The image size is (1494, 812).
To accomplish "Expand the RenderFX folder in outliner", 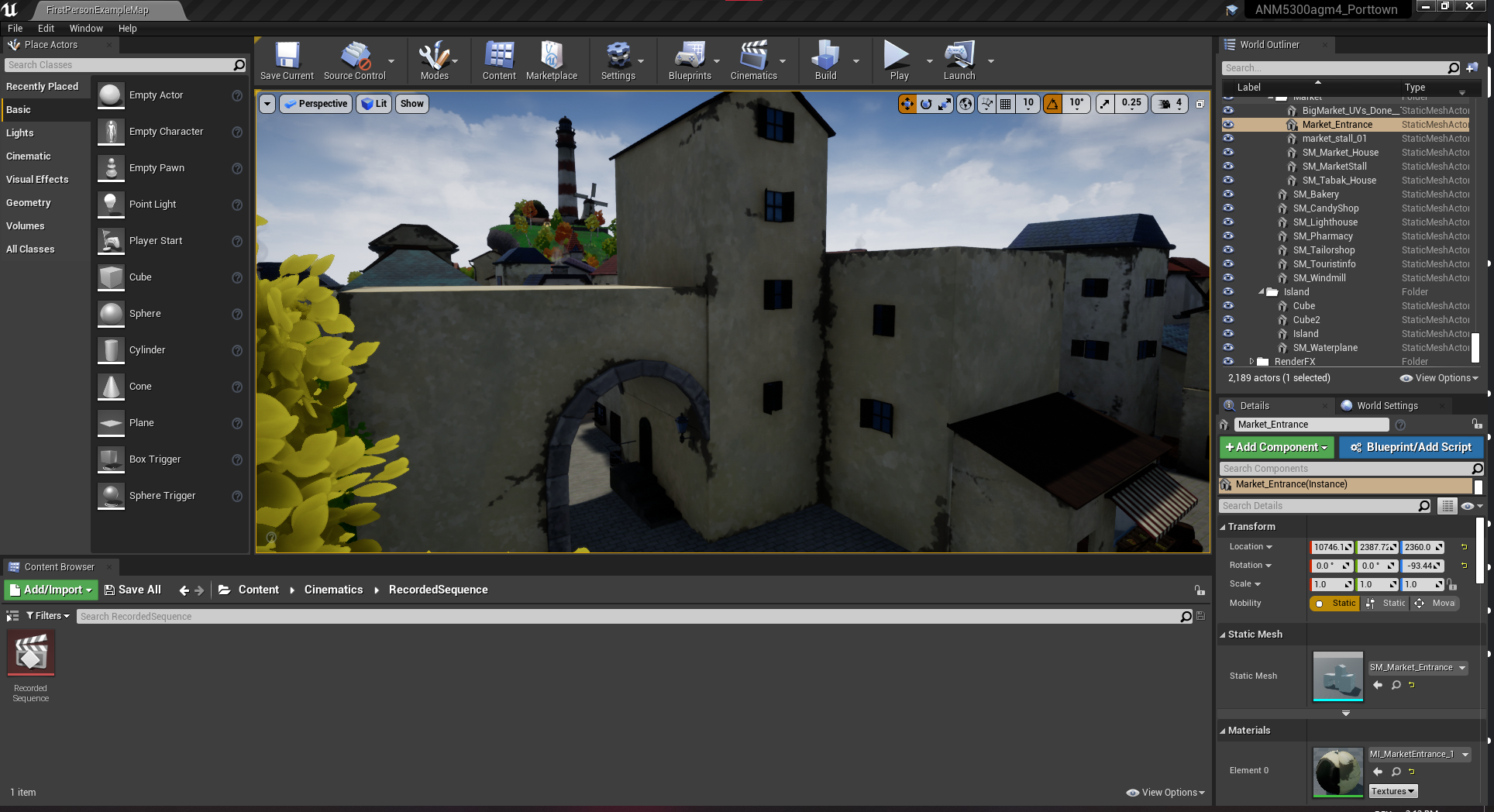I will point(1251,362).
